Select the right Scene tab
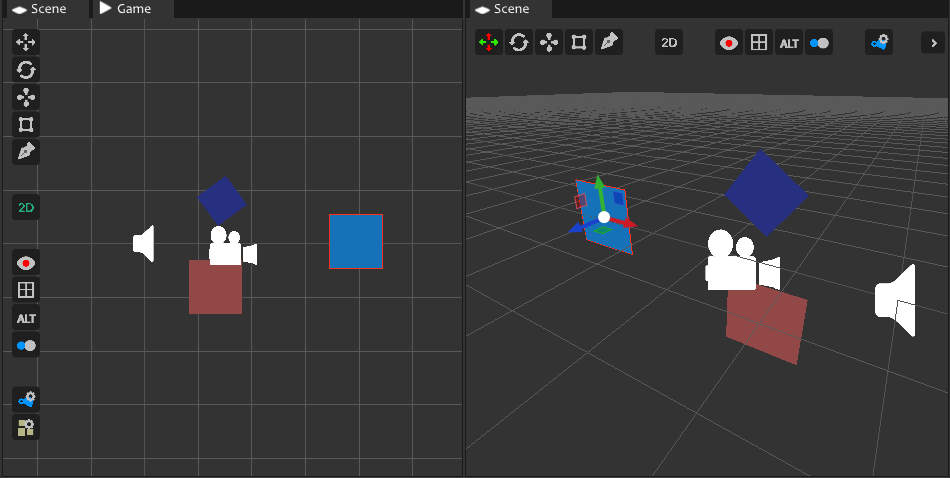The height and width of the screenshot is (478, 950). pos(511,8)
